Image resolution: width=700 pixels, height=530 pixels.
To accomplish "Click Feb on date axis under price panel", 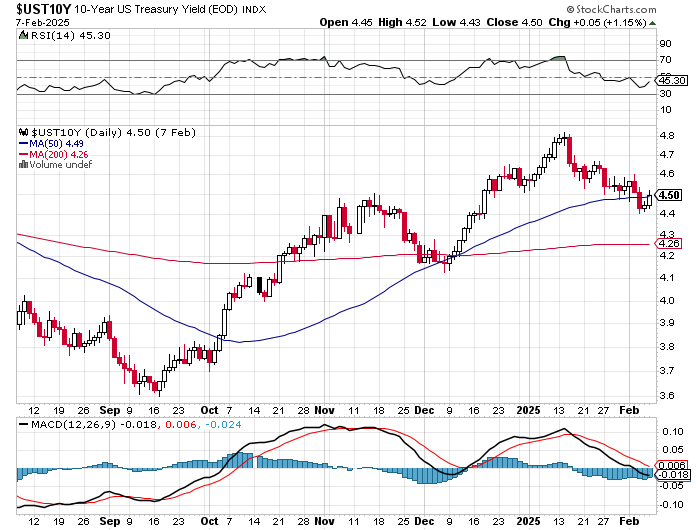I will 629,410.
